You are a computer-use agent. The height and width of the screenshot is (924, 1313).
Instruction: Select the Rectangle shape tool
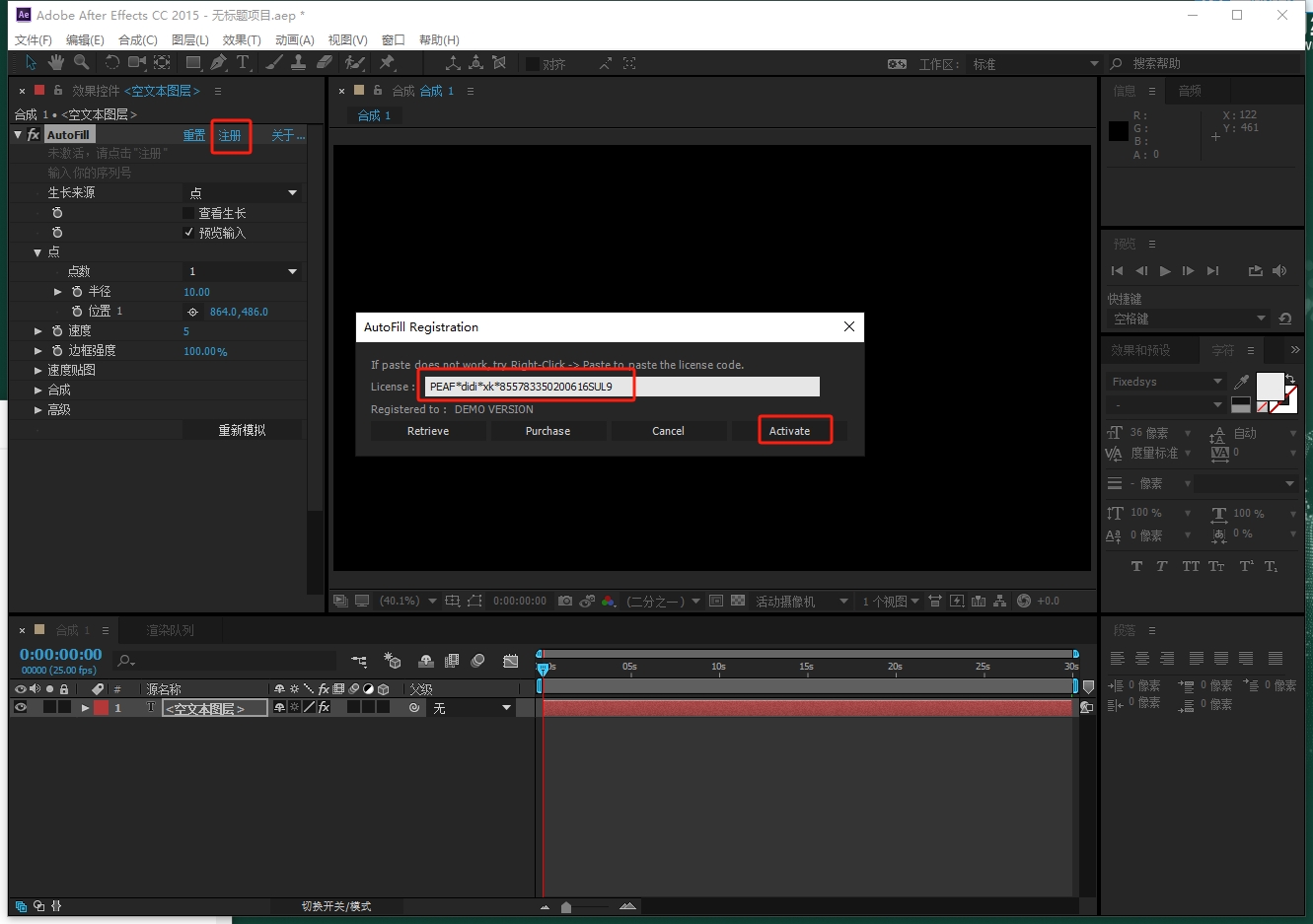pyautogui.click(x=193, y=63)
